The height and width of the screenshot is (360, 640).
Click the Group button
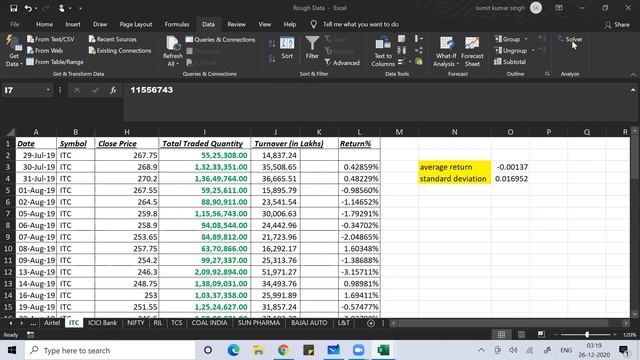click(507, 39)
